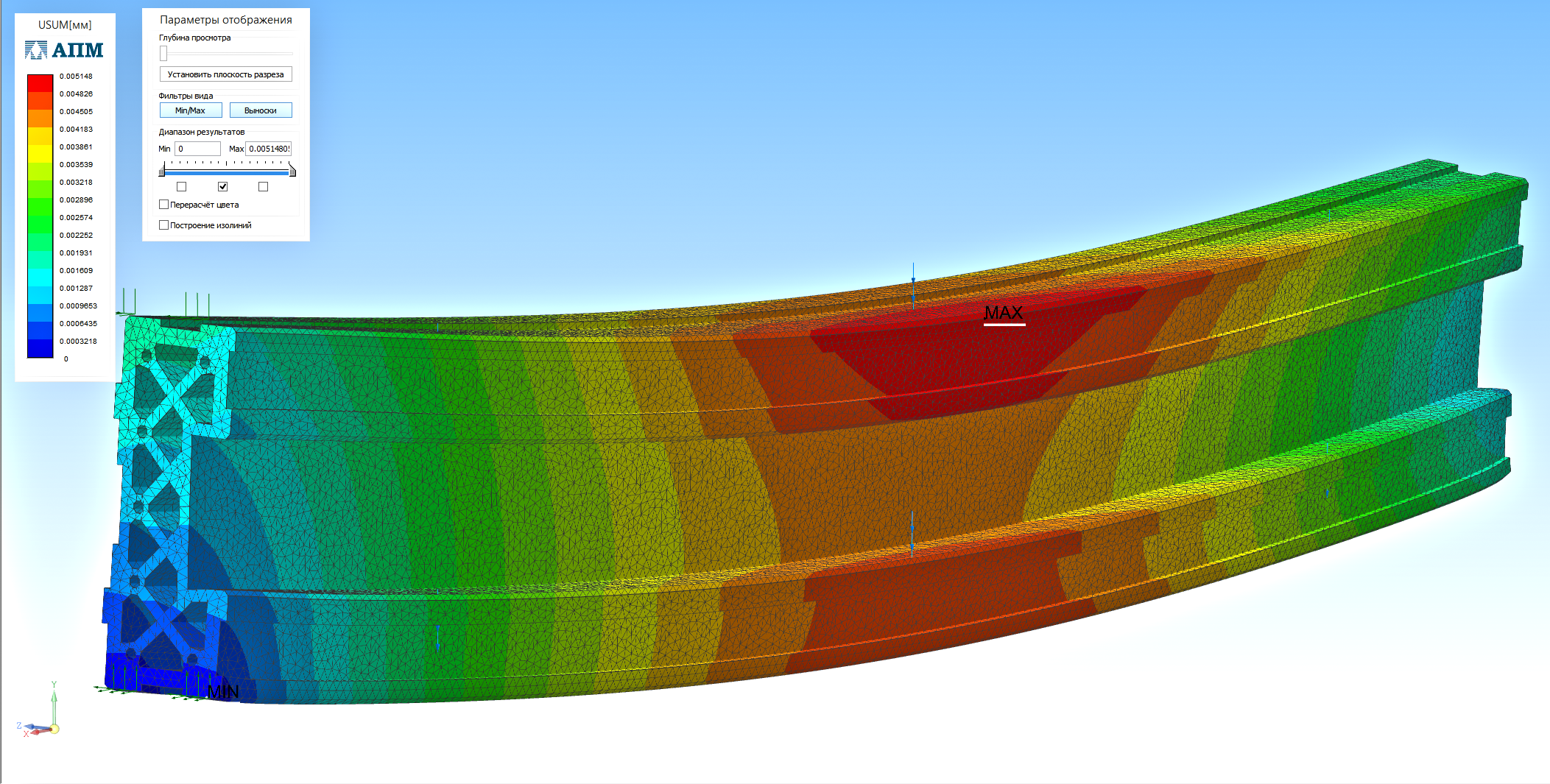The image size is (1550, 784).
Task: Click legend value 0.003861
Action: click(76, 147)
